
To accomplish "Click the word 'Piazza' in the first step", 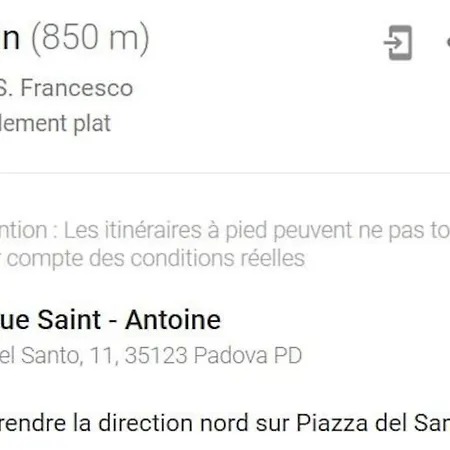I will point(332,423).
